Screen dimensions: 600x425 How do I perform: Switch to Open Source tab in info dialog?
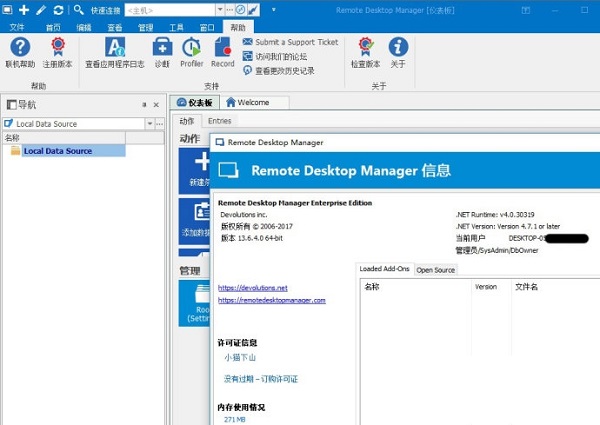[x=435, y=270]
